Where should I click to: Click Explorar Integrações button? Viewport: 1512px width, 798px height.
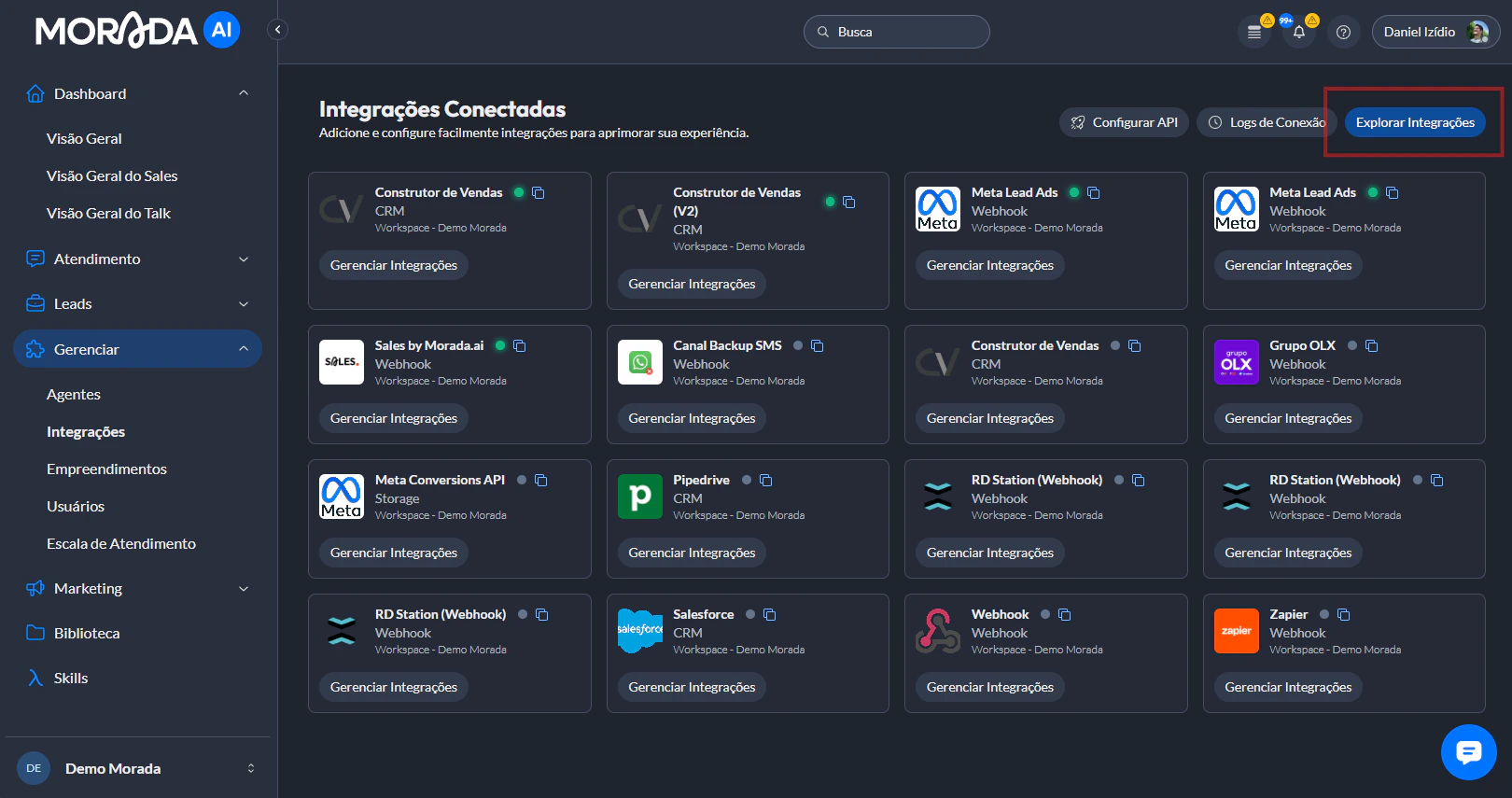(1415, 122)
